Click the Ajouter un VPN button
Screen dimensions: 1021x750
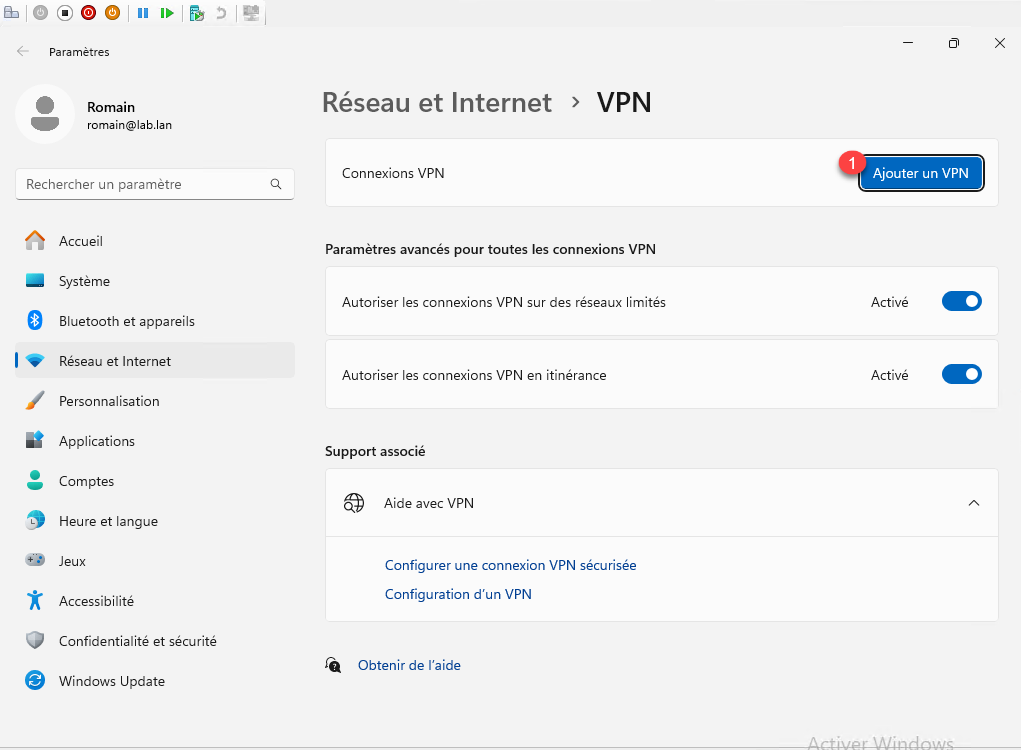tap(920, 173)
